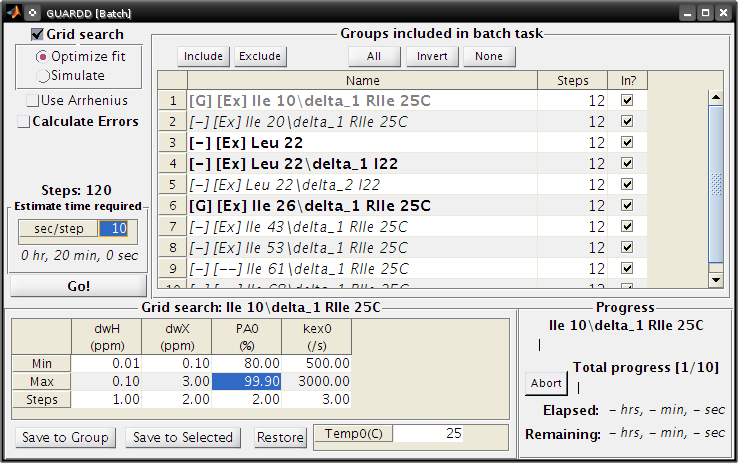Click the Temp0(C) value field showing 25
Screen dimensions: 738x463
(x=427, y=433)
